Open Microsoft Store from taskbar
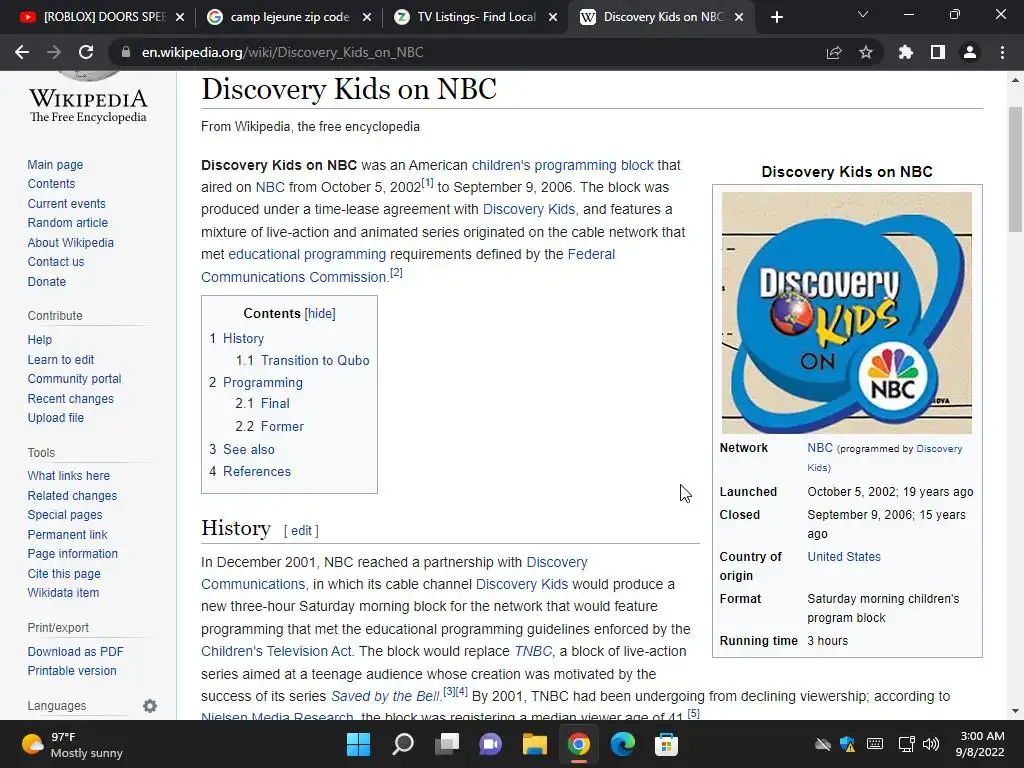 (x=667, y=744)
